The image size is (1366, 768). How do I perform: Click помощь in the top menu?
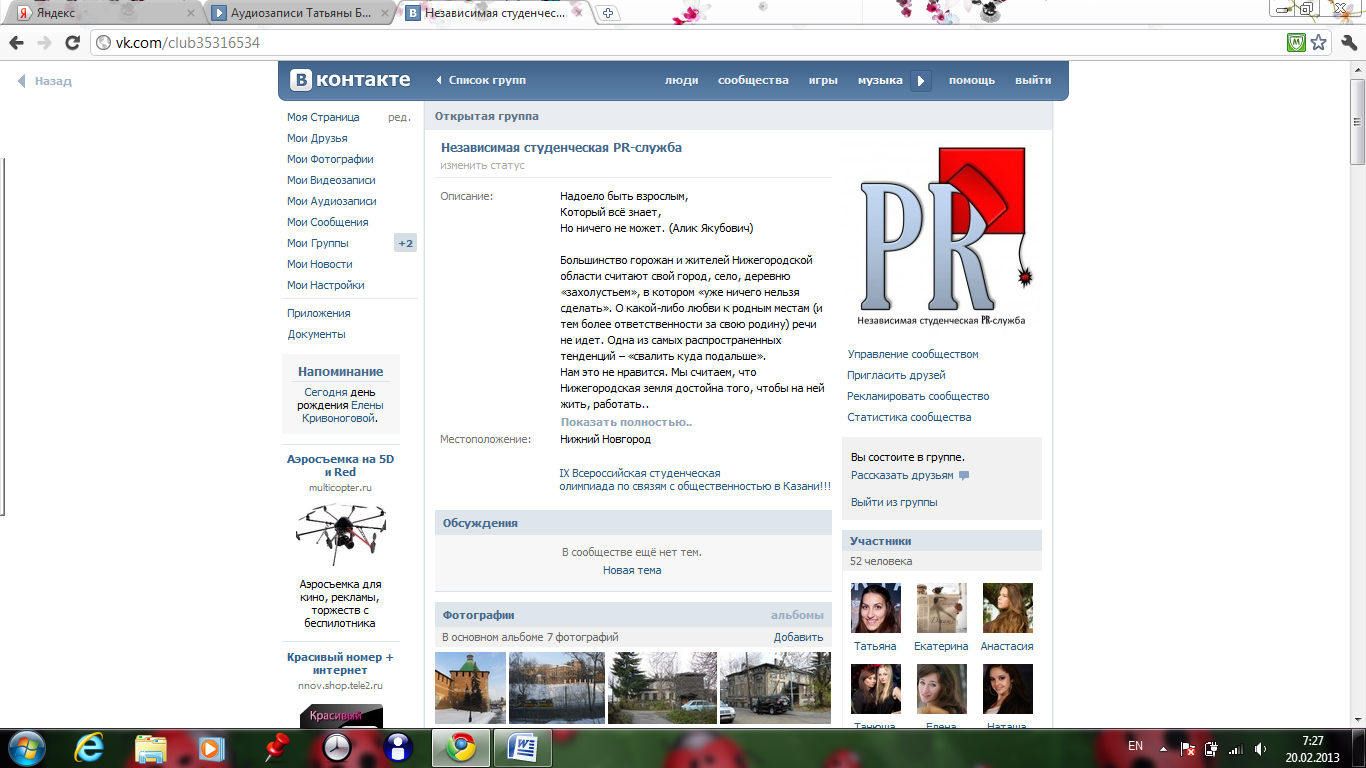972,81
